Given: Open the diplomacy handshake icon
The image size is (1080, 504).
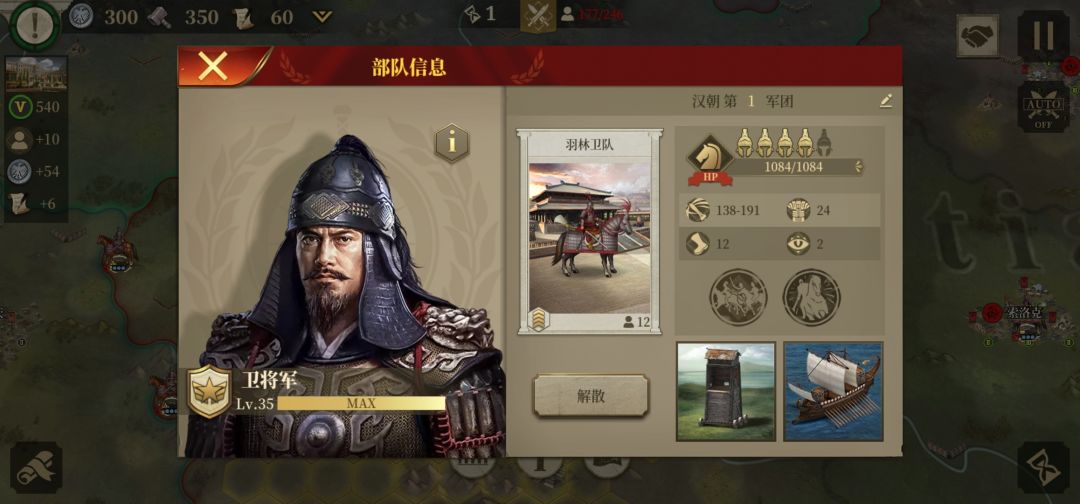Looking at the screenshot, I should click(977, 36).
